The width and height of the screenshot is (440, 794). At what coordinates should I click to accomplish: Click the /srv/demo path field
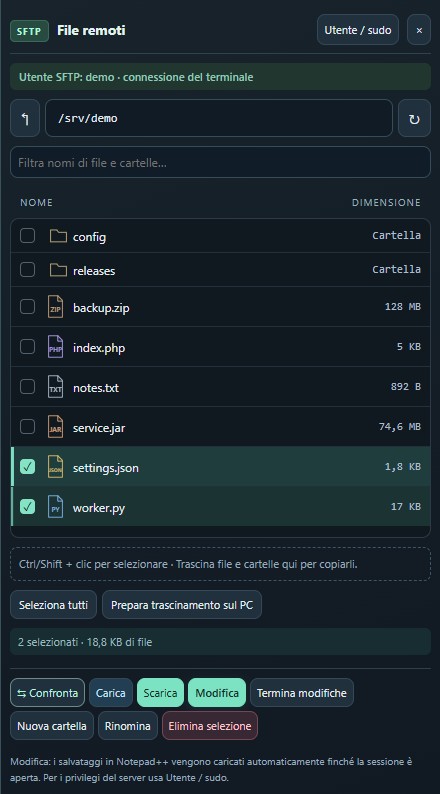[x=219, y=118]
